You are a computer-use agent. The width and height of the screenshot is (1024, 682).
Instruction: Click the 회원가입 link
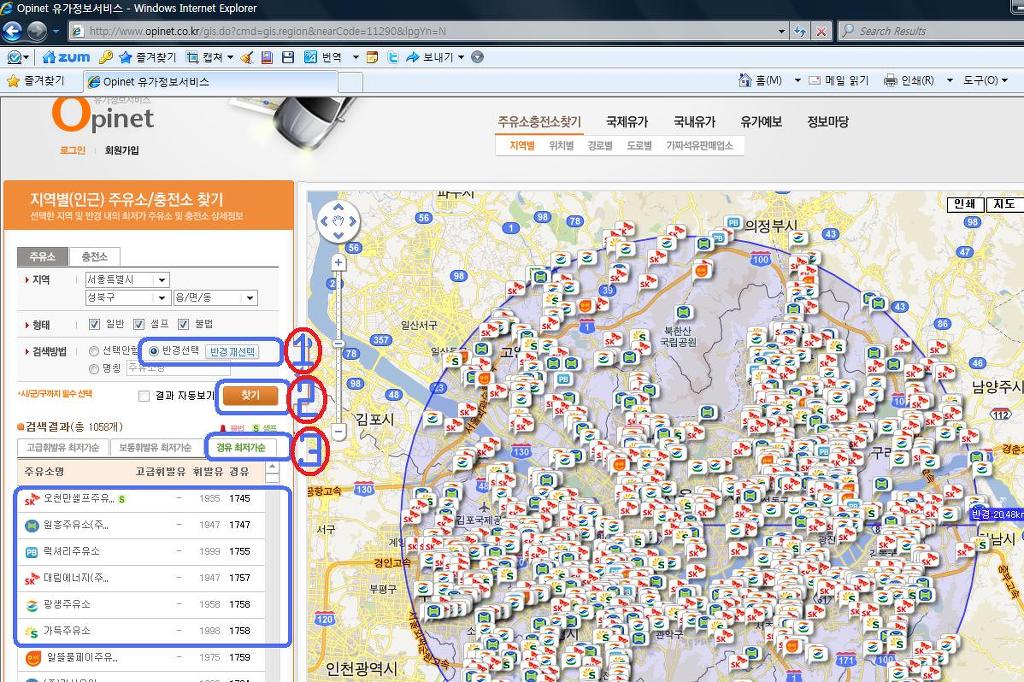coord(122,150)
